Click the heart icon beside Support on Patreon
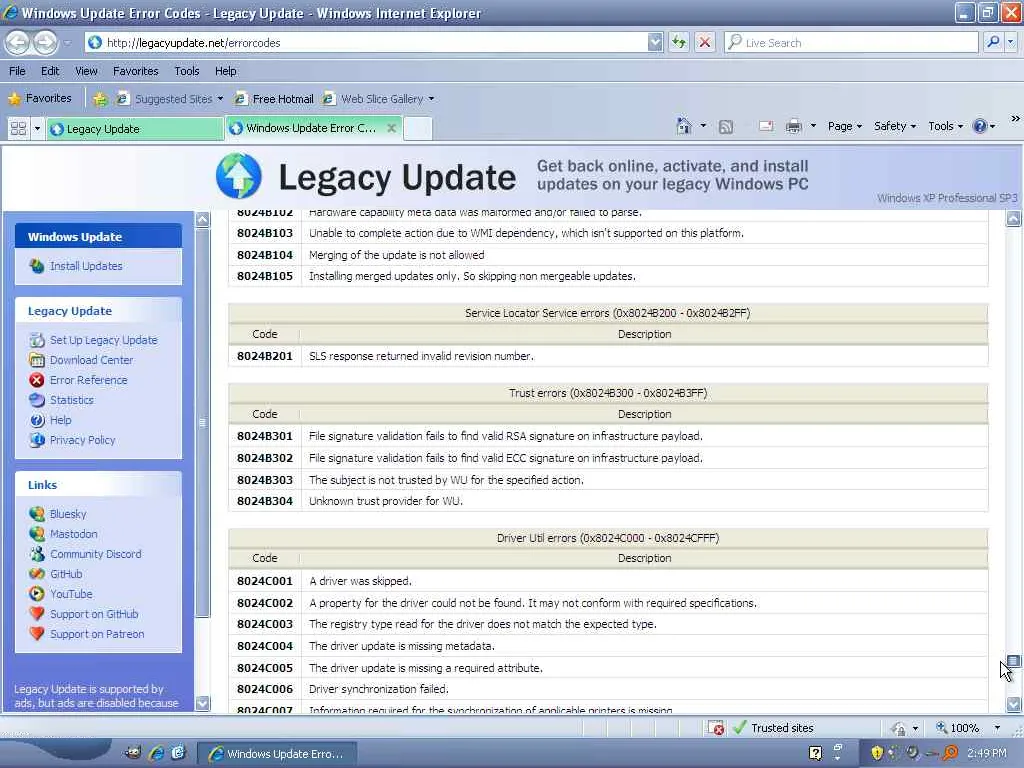This screenshot has width=1024, height=768. pyautogui.click(x=37, y=634)
